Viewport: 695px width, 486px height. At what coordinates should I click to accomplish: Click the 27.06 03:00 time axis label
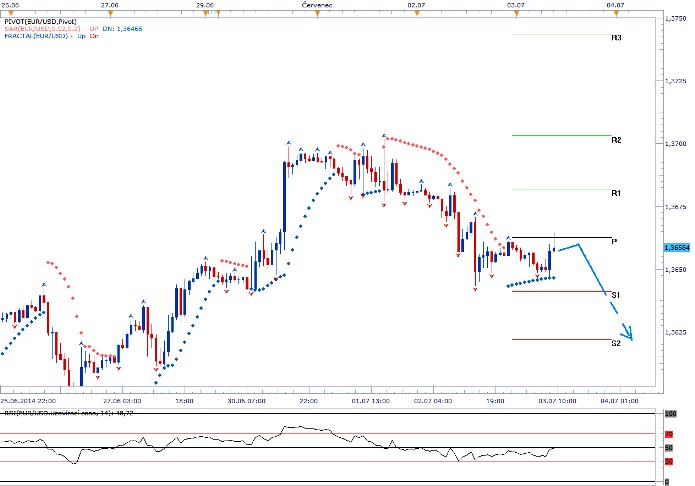click(x=122, y=401)
